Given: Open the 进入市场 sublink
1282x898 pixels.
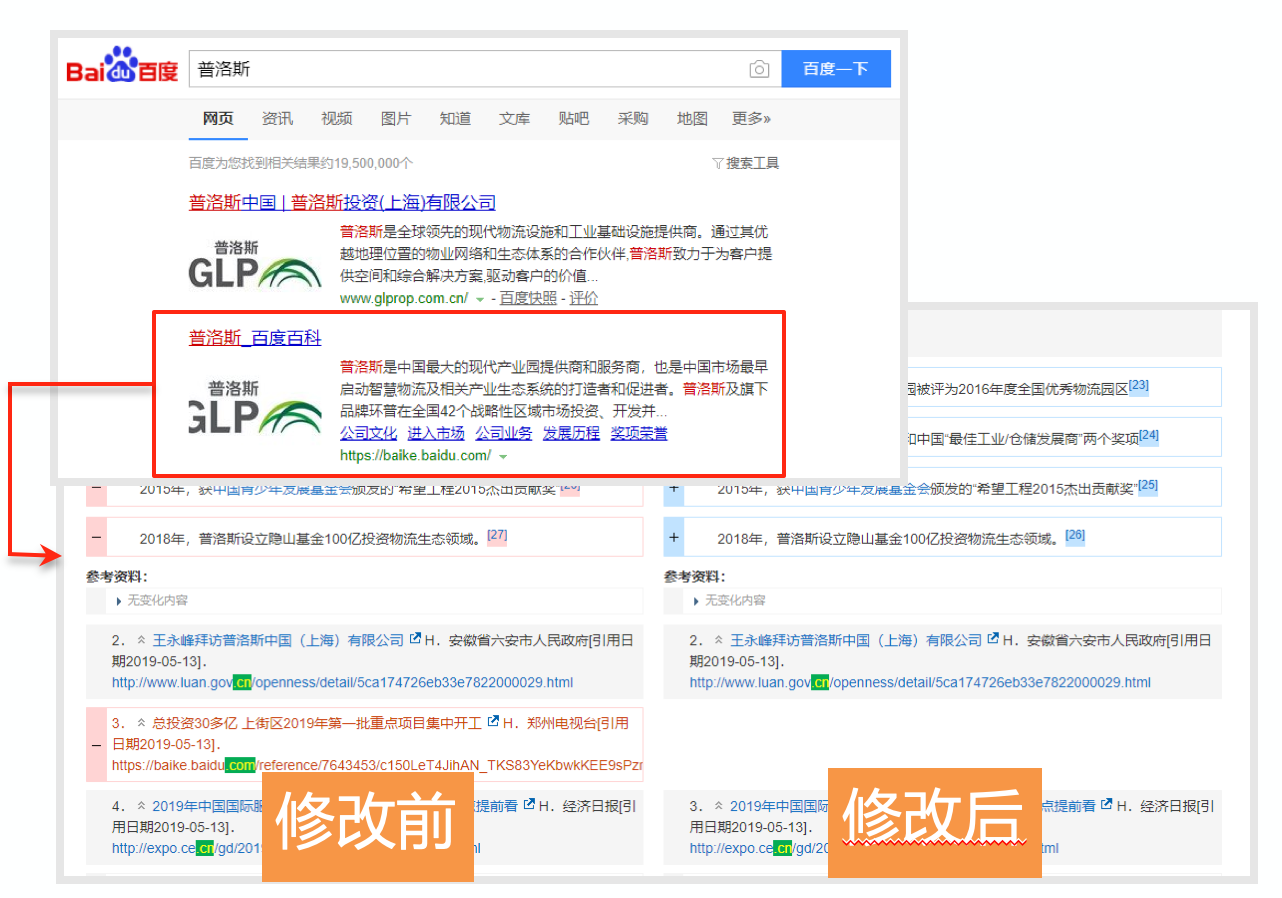Looking at the screenshot, I should tap(436, 433).
